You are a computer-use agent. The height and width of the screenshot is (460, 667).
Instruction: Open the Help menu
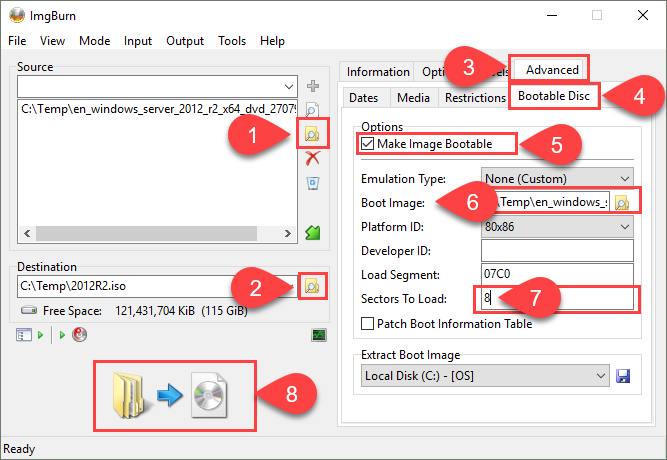coord(272,41)
